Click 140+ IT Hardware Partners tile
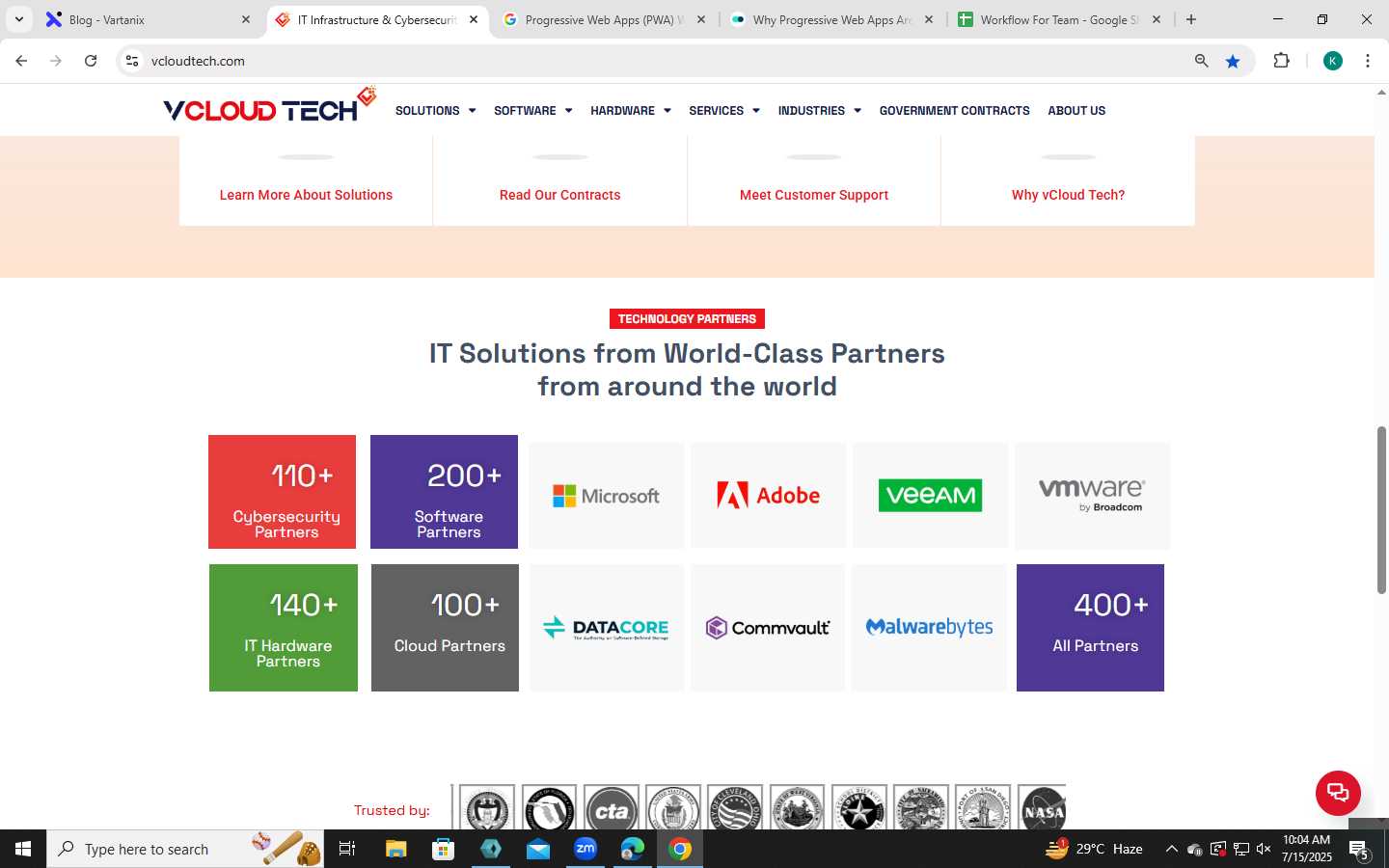This screenshot has height=868, width=1389. click(284, 628)
